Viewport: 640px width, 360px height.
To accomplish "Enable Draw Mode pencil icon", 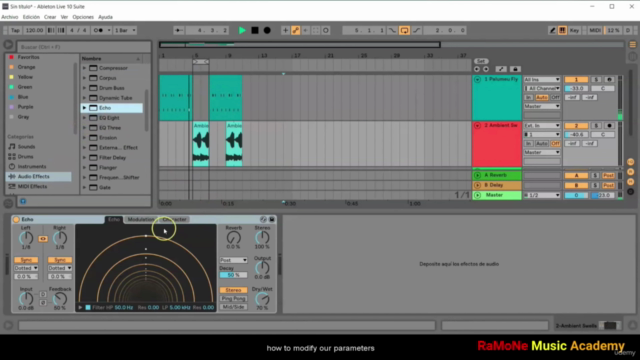I will click(x=552, y=30).
